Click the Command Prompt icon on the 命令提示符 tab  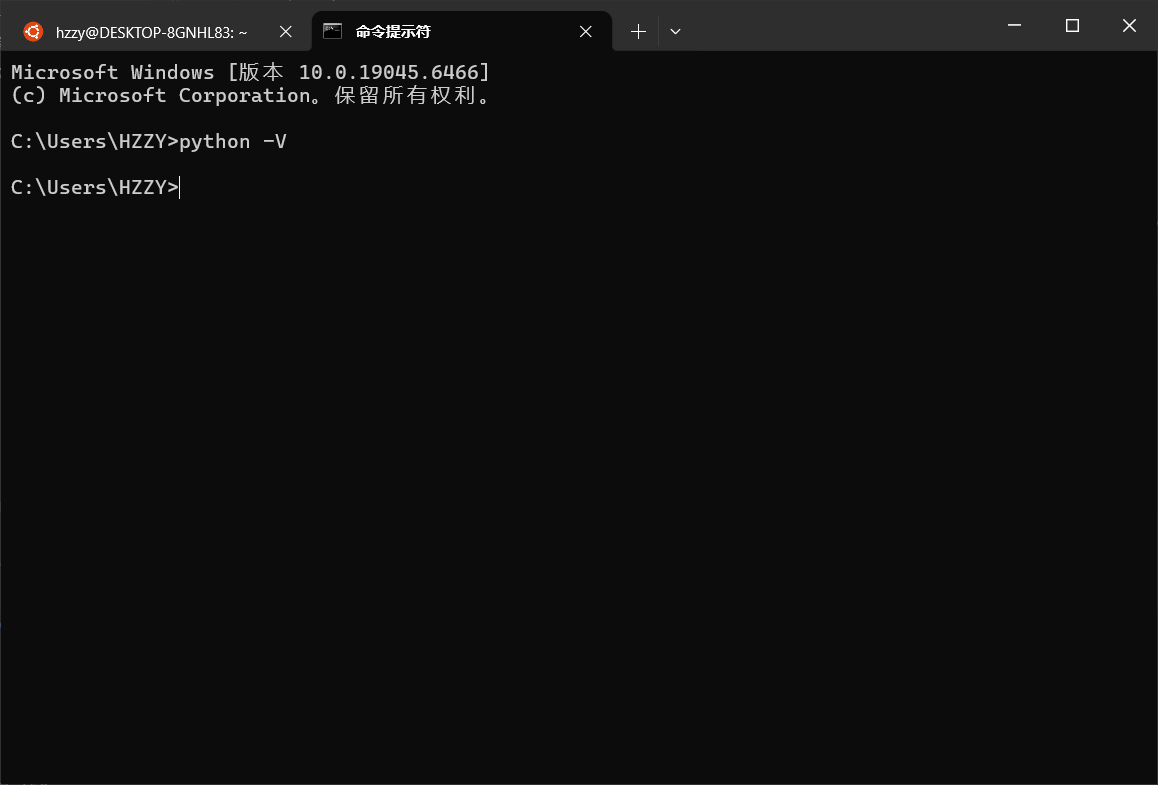tap(333, 31)
